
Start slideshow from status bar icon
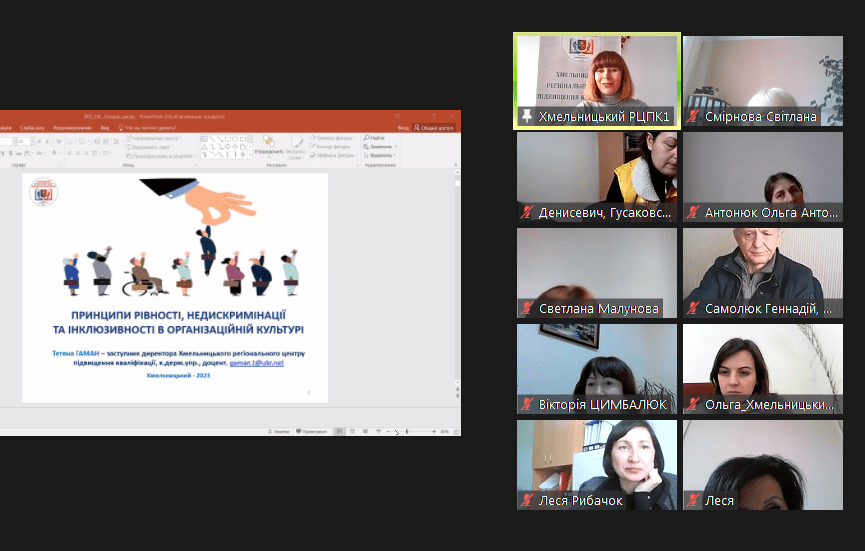(x=377, y=431)
